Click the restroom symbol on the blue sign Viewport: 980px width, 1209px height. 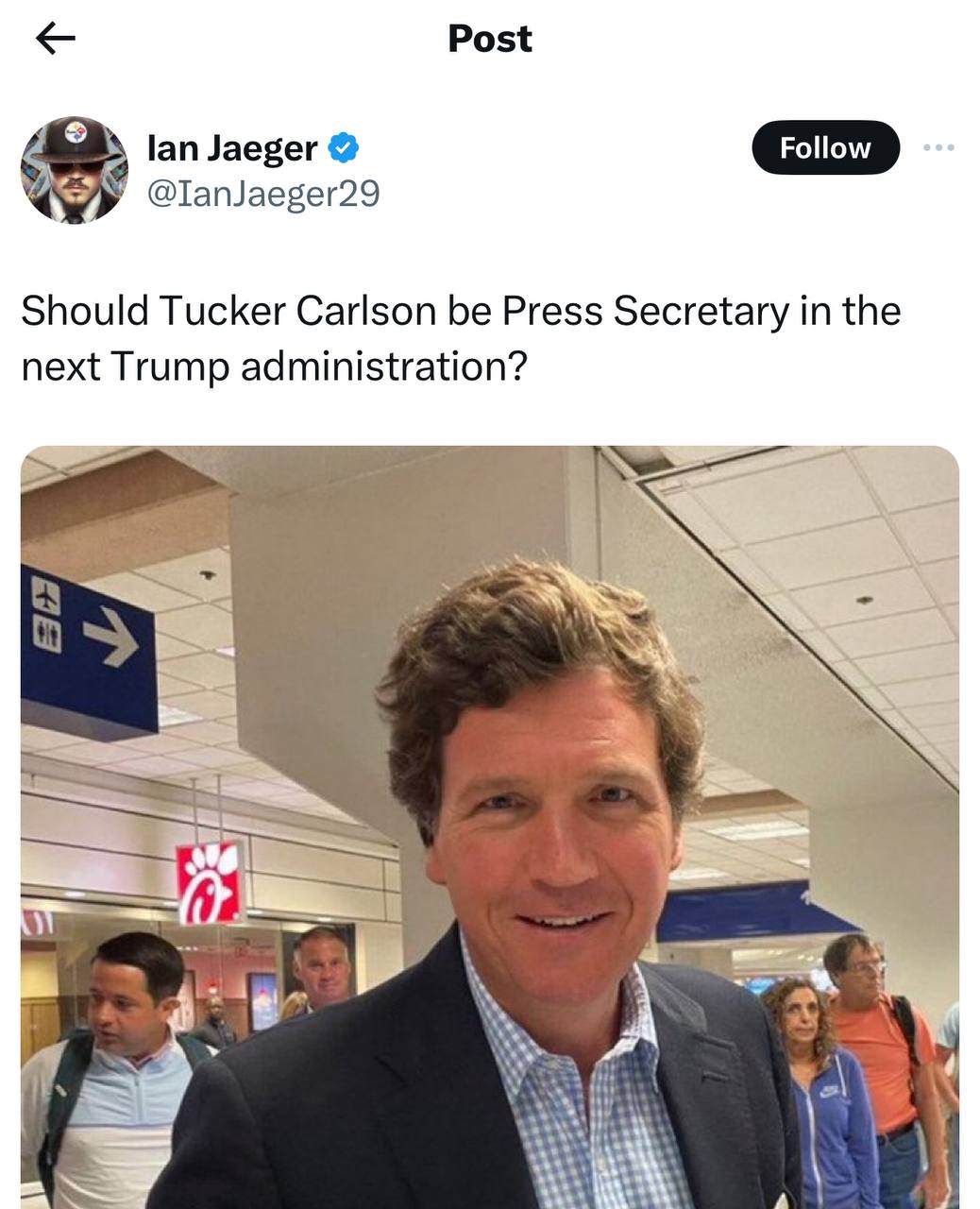[x=46, y=636]
